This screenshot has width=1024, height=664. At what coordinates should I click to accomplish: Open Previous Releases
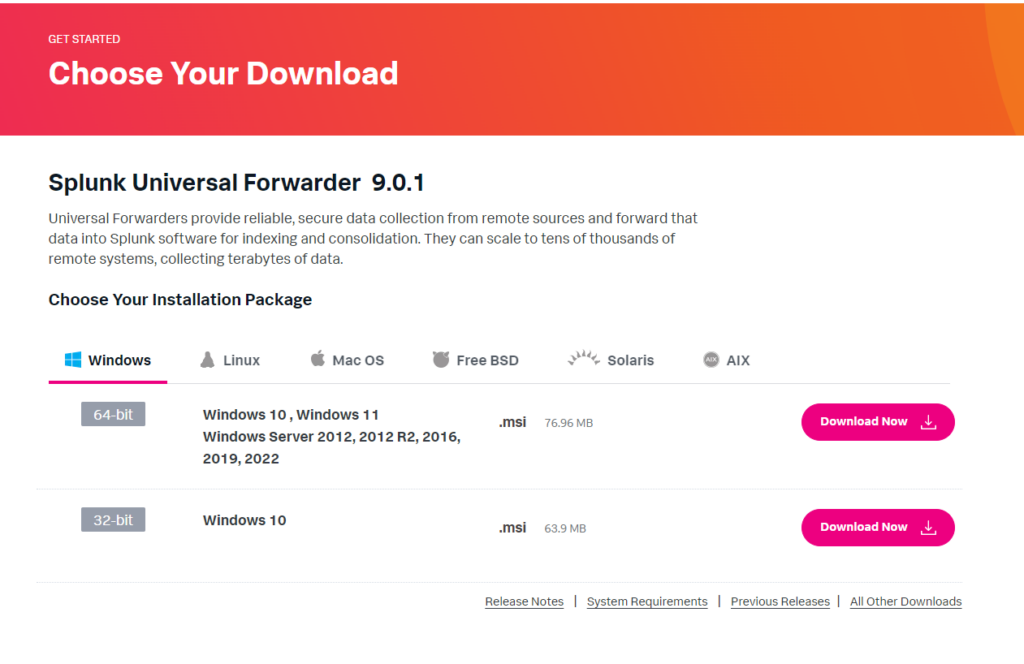point(780,601)
